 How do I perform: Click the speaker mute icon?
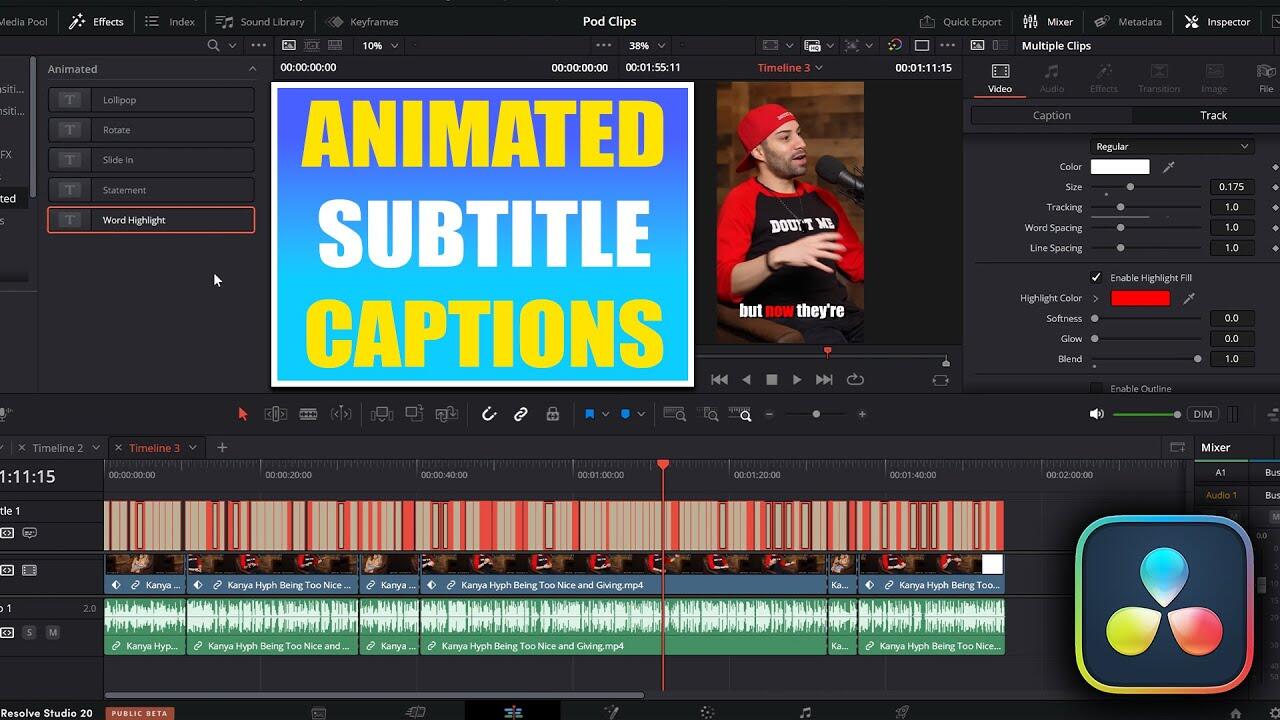[x=1097, y=414]
